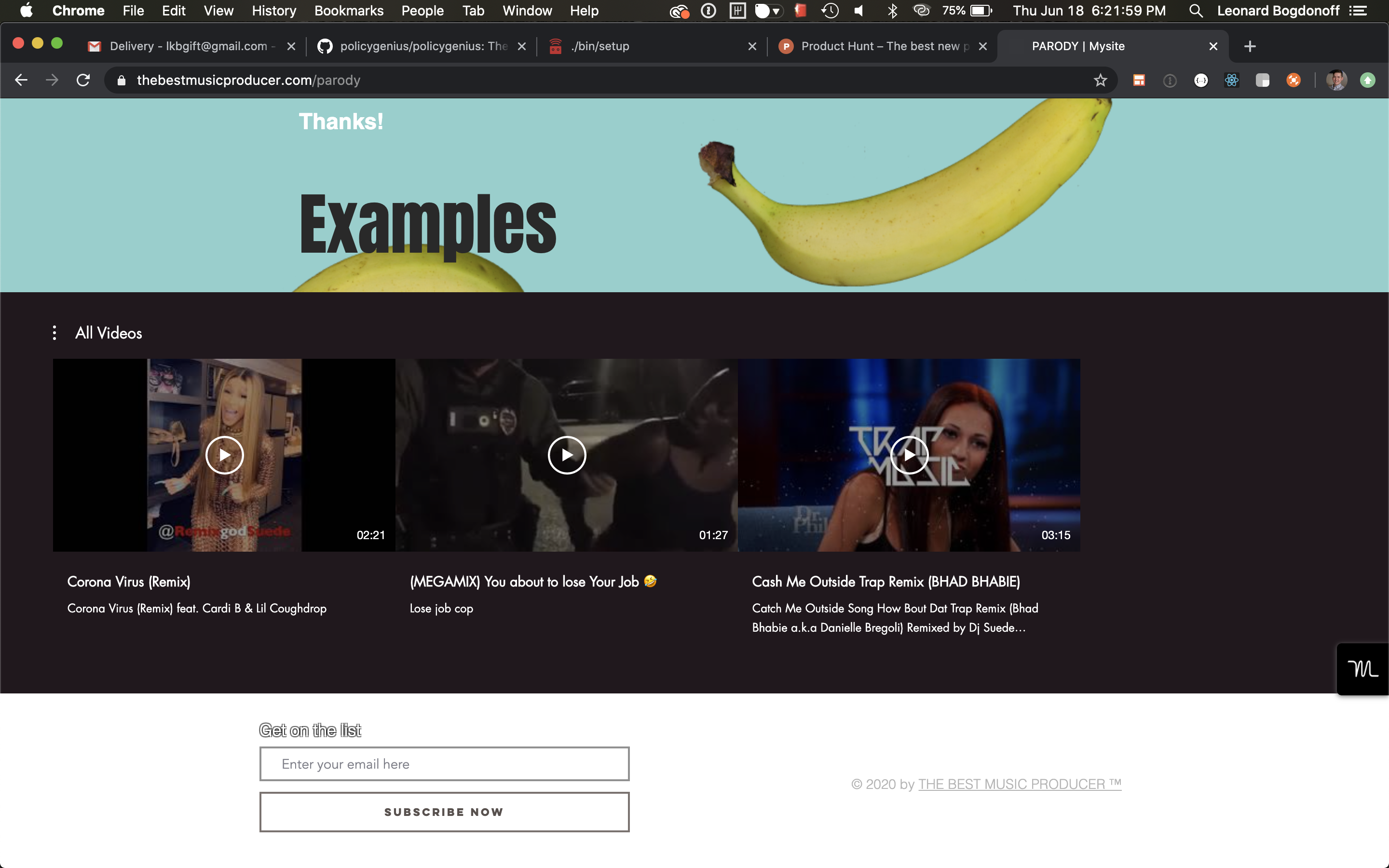Open the floating chat widget icon
This screenshot has height=868, width=1389.
pos(1362,669)
